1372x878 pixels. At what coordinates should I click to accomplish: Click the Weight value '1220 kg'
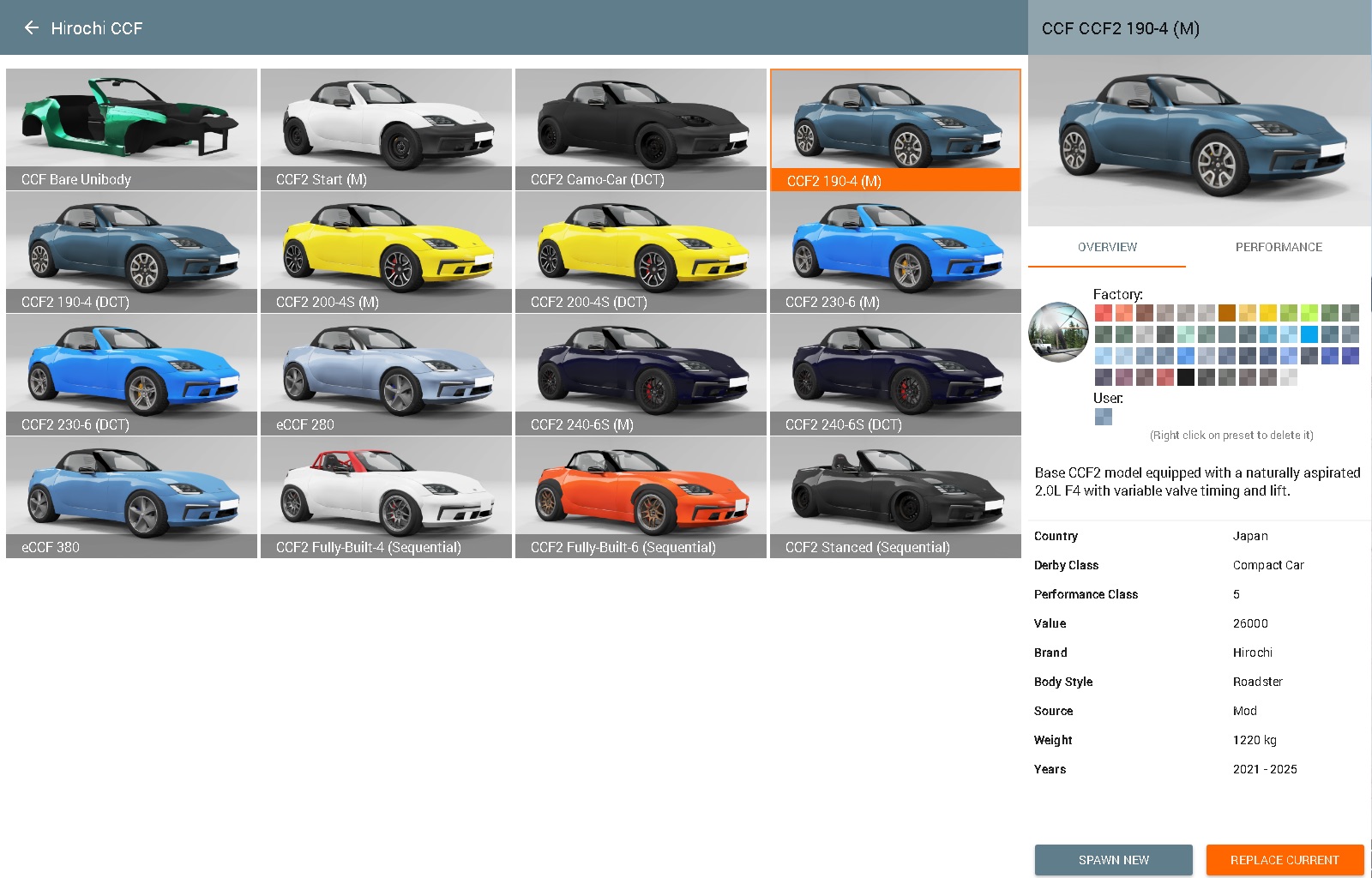(x=1255, y=740)
